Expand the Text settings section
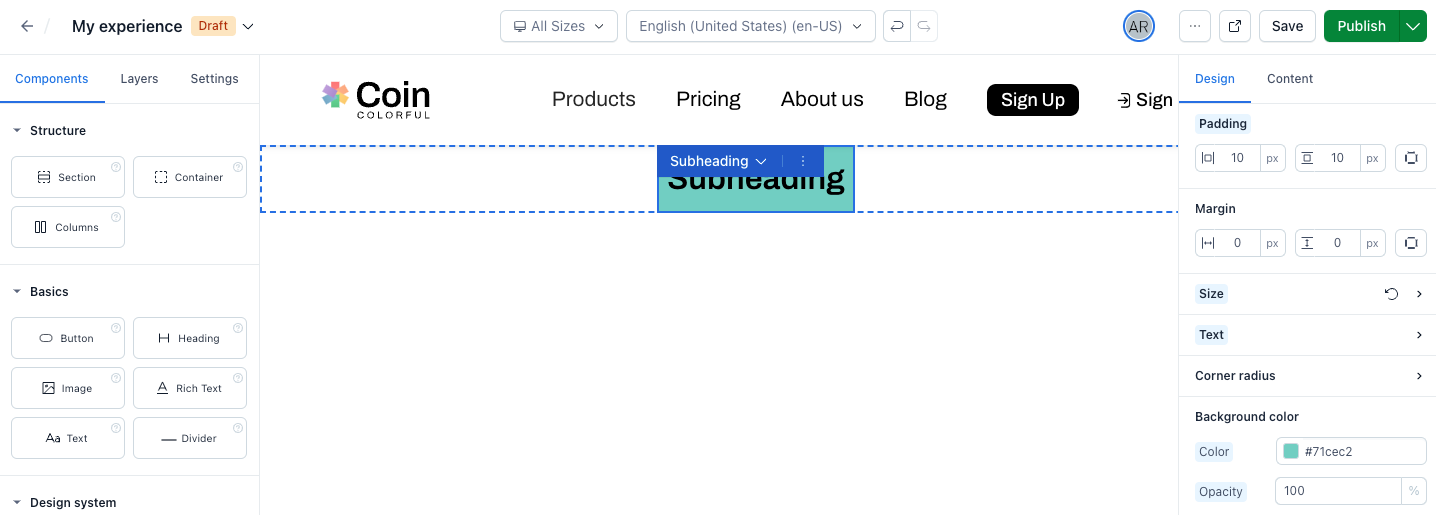Image resolution: width=1436 pixels, height=515 pixels. (x=1419, y=335)
